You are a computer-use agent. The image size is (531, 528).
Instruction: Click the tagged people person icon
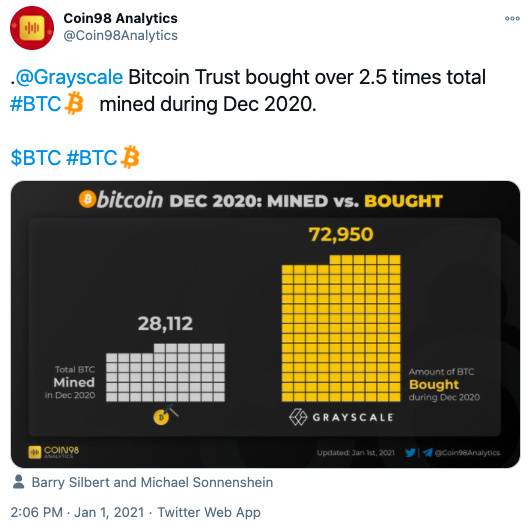[19, 482]
